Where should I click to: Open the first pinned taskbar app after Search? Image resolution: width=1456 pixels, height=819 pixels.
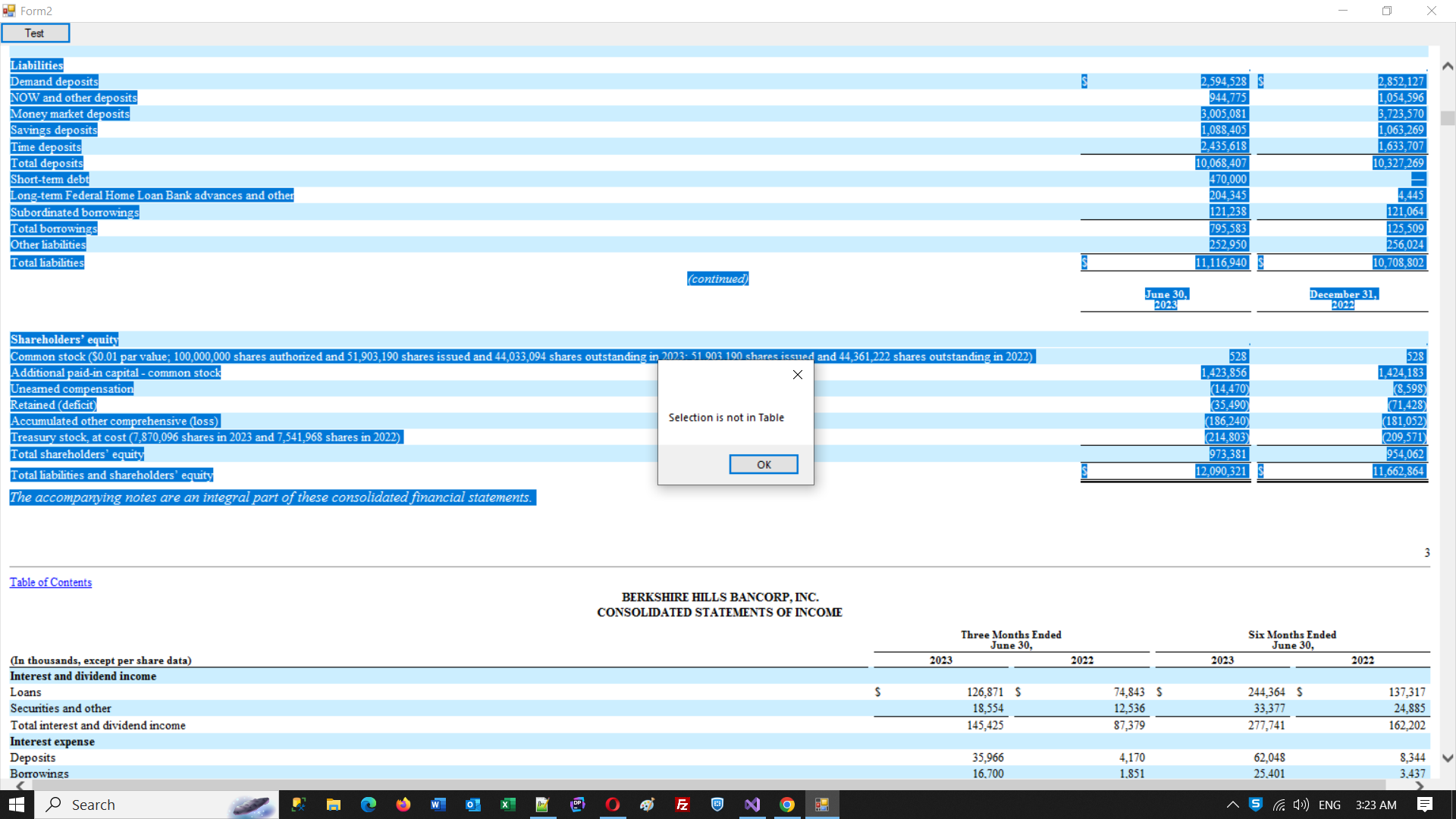click(x=298, y=805)
